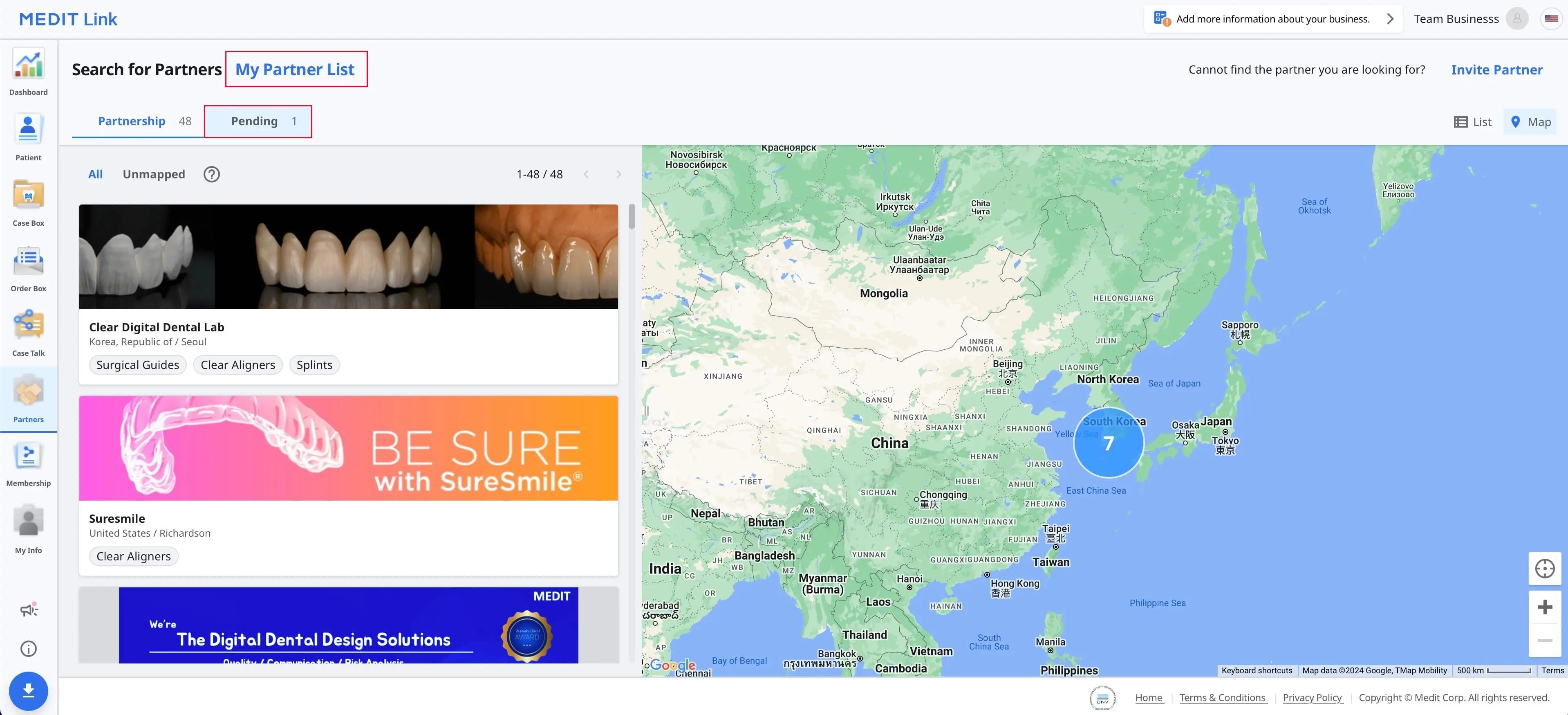Click the Clear Aligners tag under Suresmile
1568x715 pixels.
133,556
